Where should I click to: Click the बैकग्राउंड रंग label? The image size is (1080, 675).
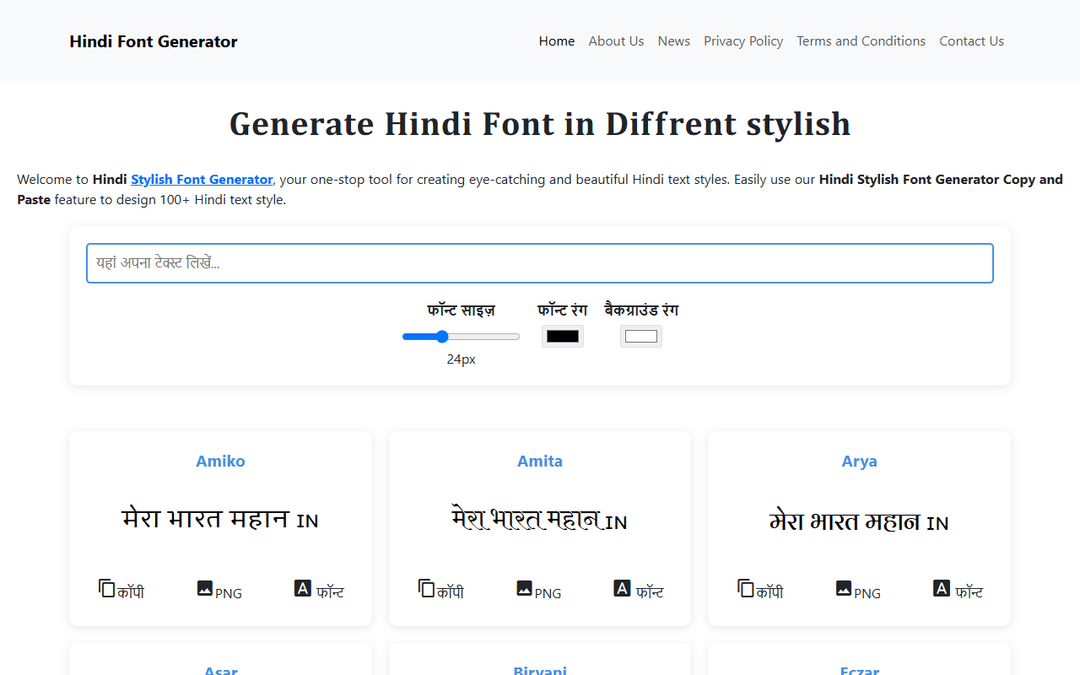(641, 310)
